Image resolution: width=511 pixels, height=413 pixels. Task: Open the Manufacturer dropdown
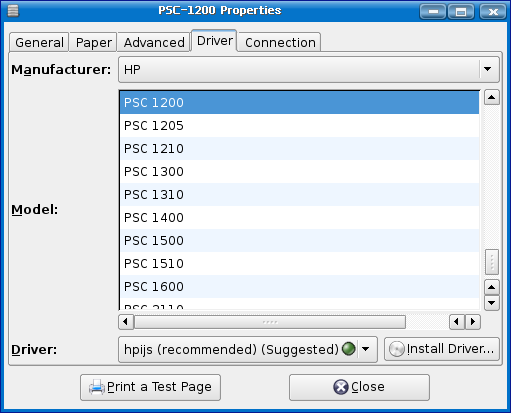[x=309, y=69]
